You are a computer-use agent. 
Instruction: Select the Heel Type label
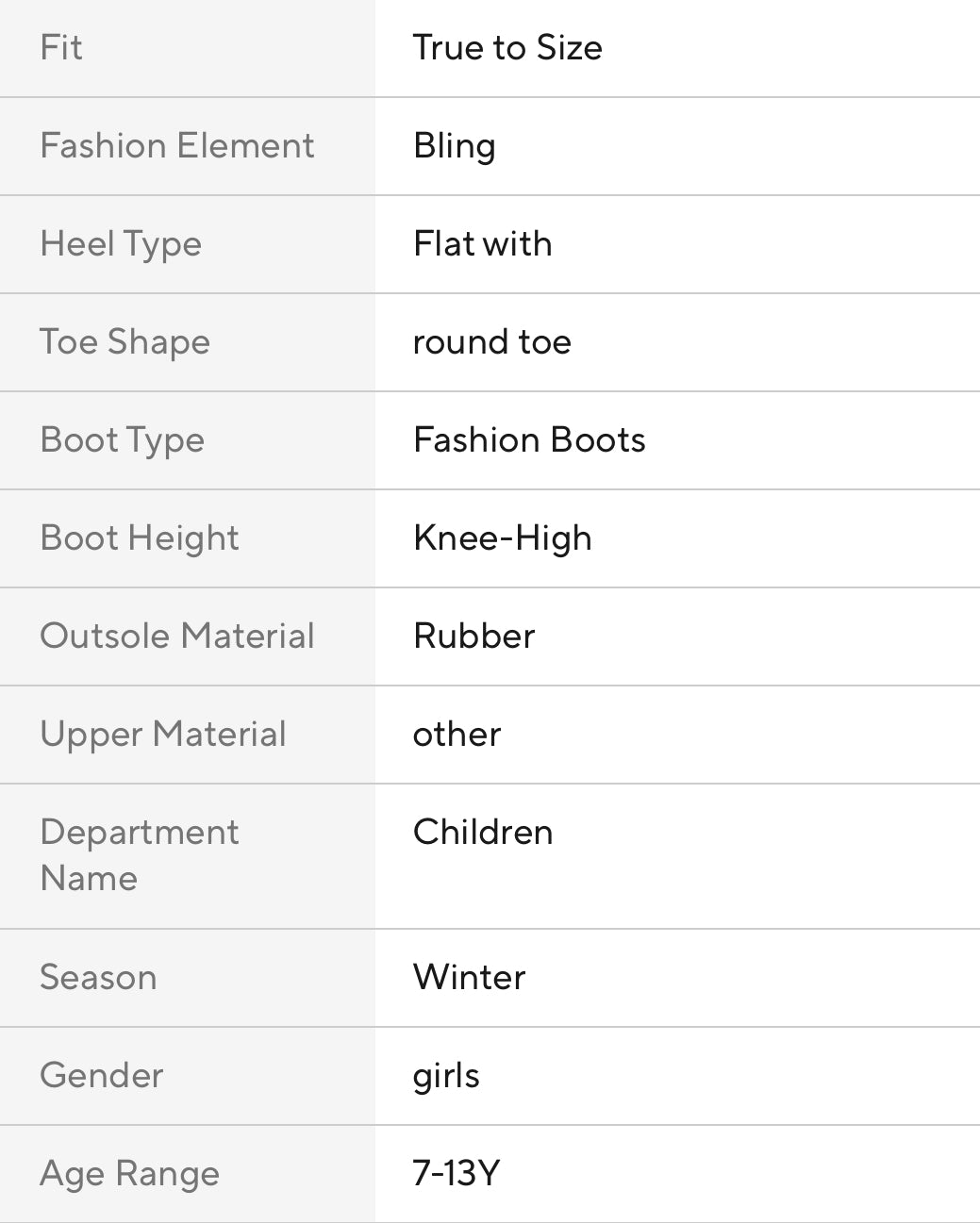tap(121, 244)
